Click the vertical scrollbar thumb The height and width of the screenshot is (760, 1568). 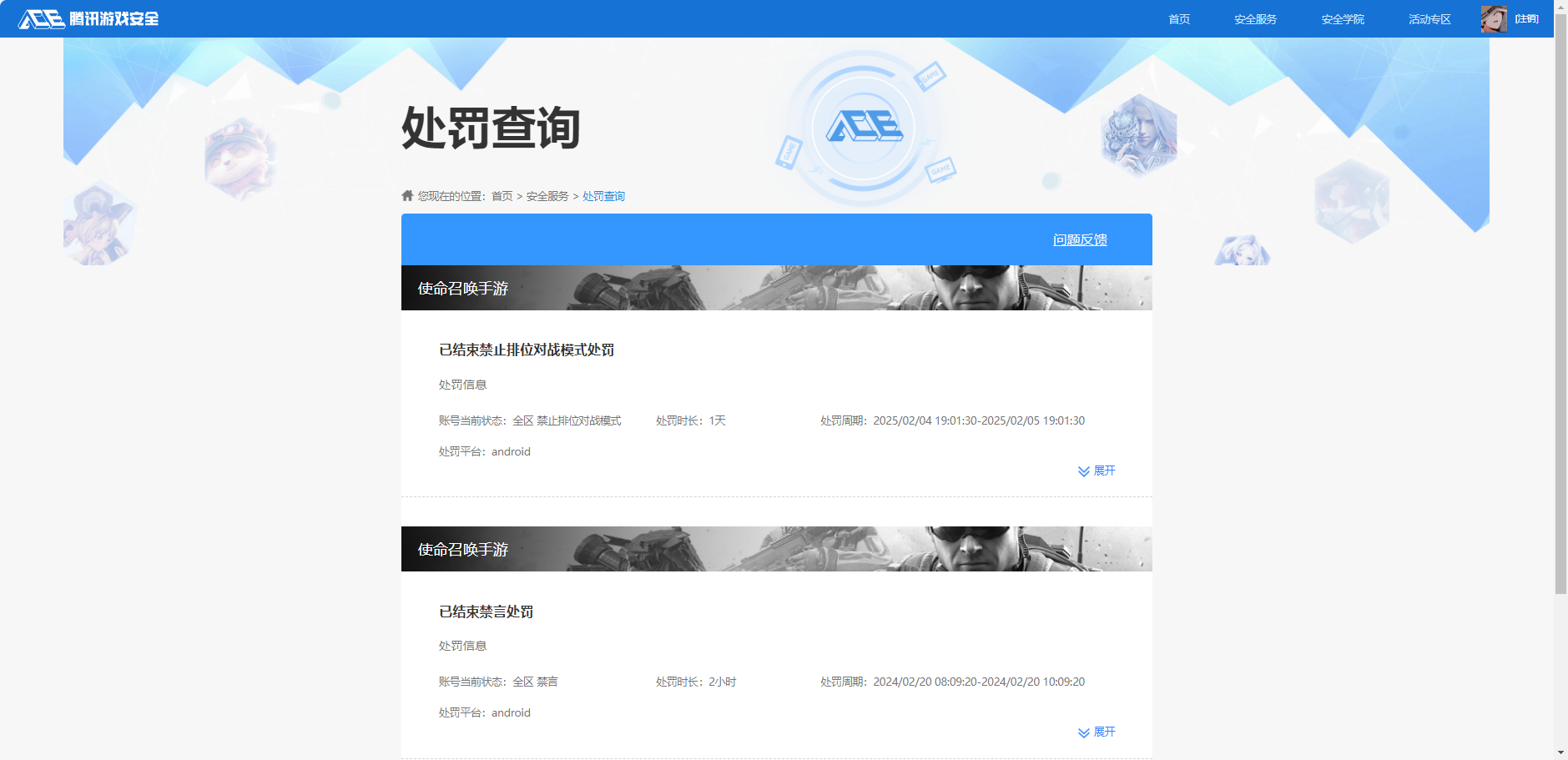coord(1560,303)
